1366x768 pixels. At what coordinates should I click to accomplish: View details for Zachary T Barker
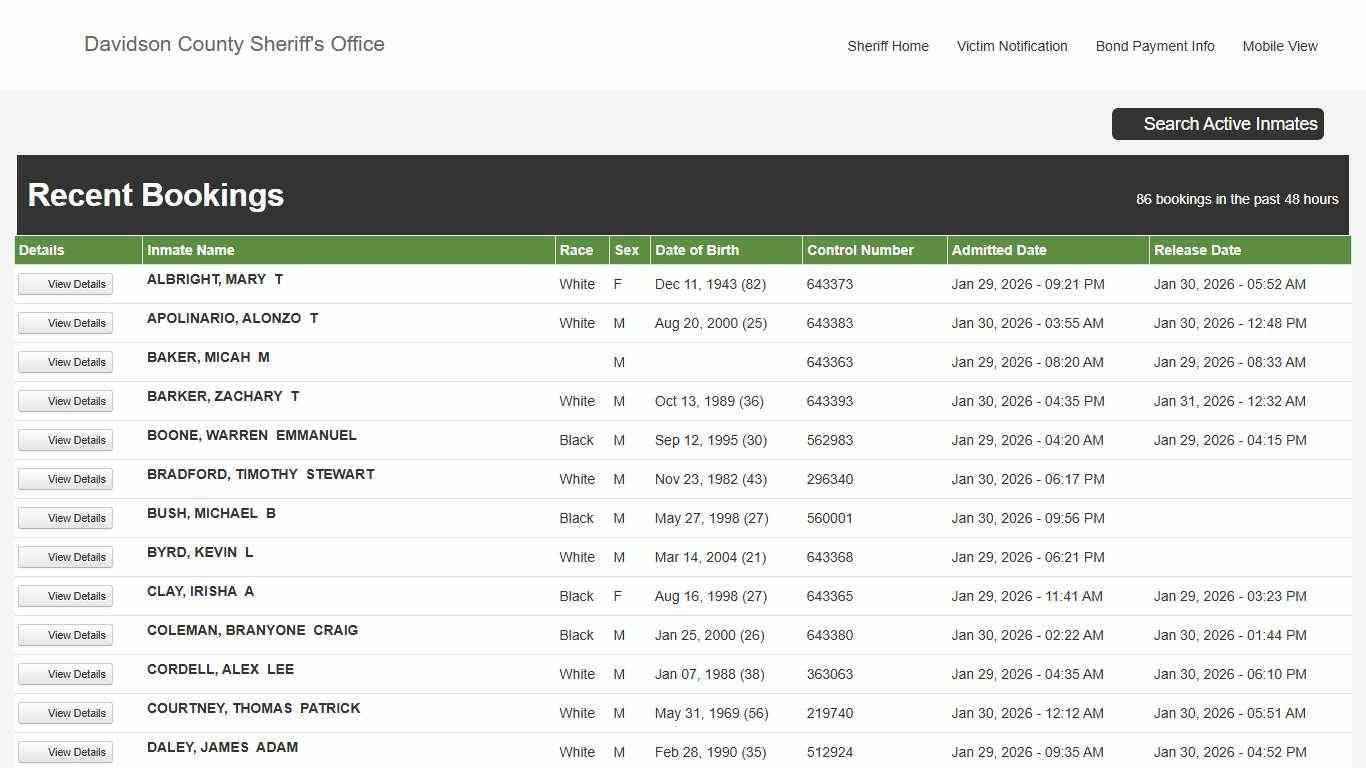[66, 401]
